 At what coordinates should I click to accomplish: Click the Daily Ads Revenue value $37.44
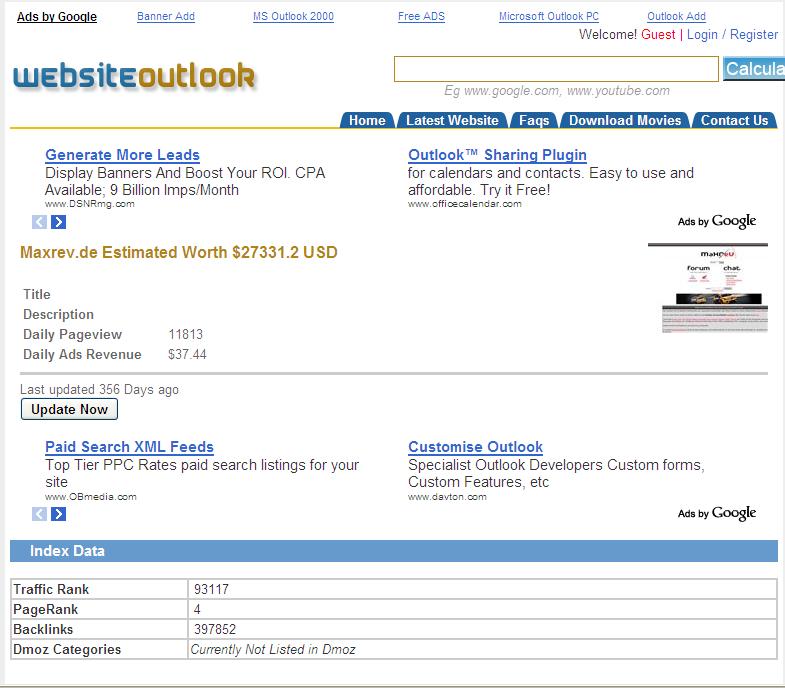pyautogui.click(x=187, y=355)
